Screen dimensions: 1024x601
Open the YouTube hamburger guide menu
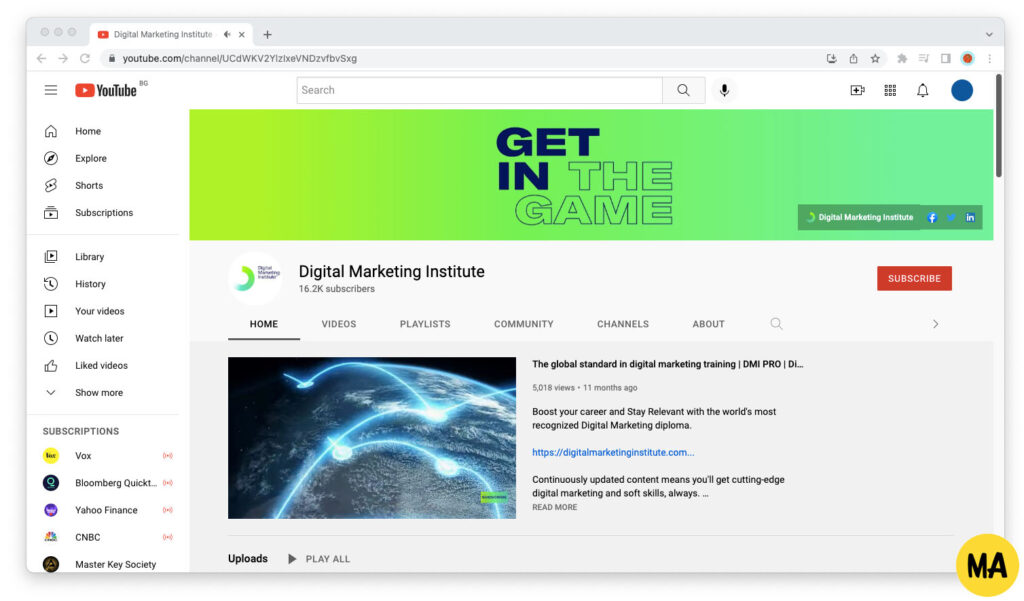click(51, 90)
